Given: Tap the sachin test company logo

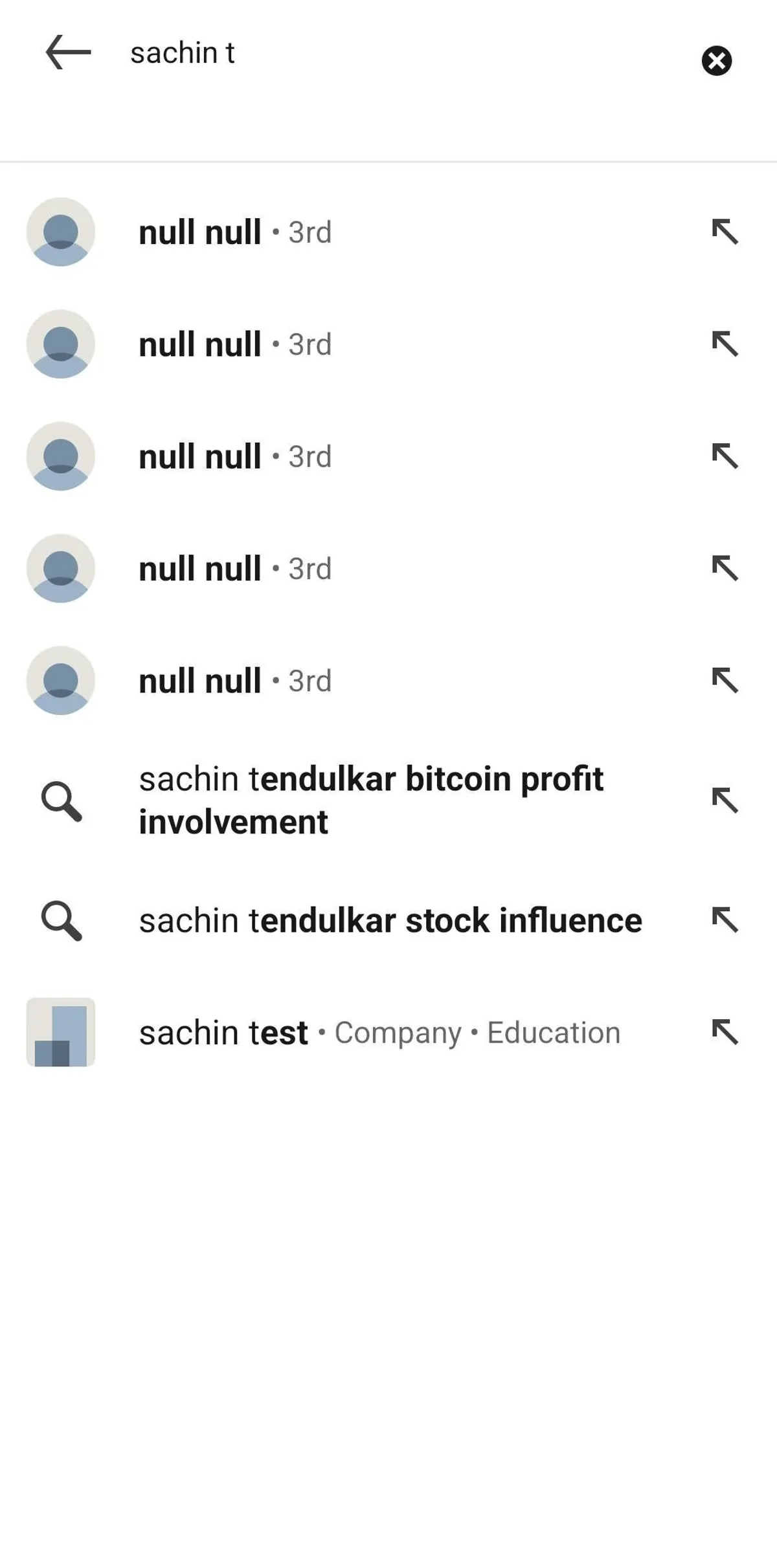Looking at the screenshot, I should pyautogui.click(x=61, y=1032).
